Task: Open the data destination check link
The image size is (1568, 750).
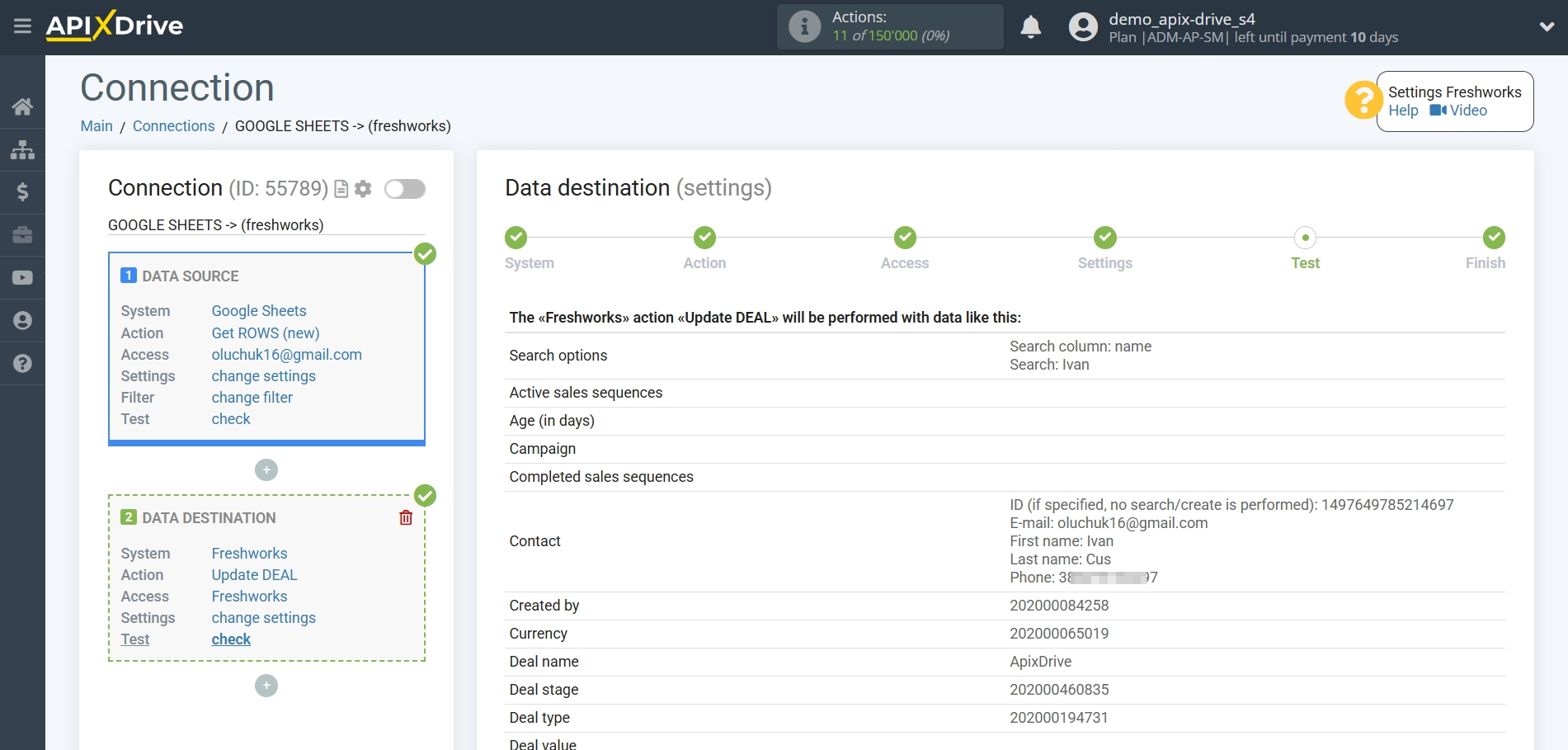Action: (231, 639)
